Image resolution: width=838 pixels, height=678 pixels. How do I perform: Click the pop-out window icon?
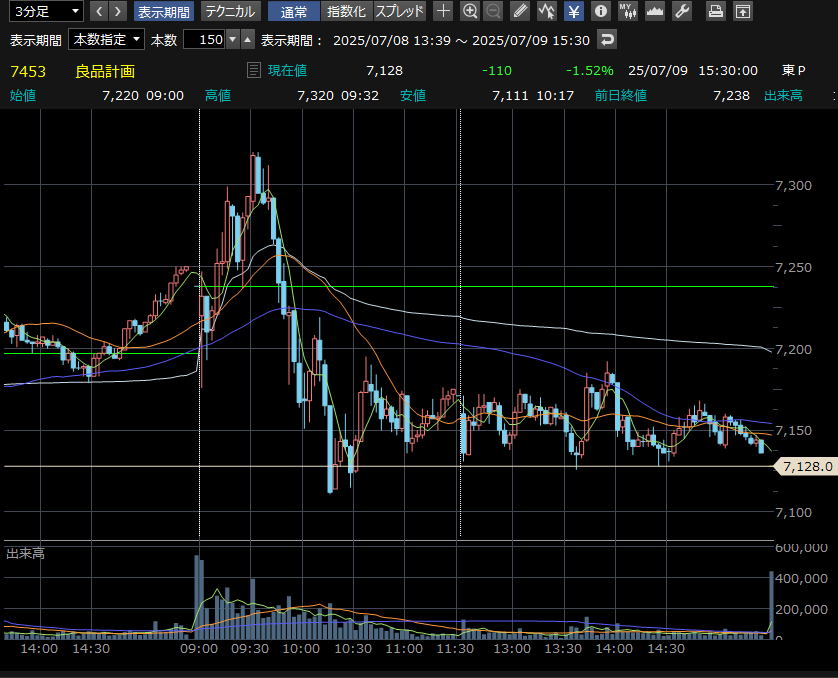743,12
